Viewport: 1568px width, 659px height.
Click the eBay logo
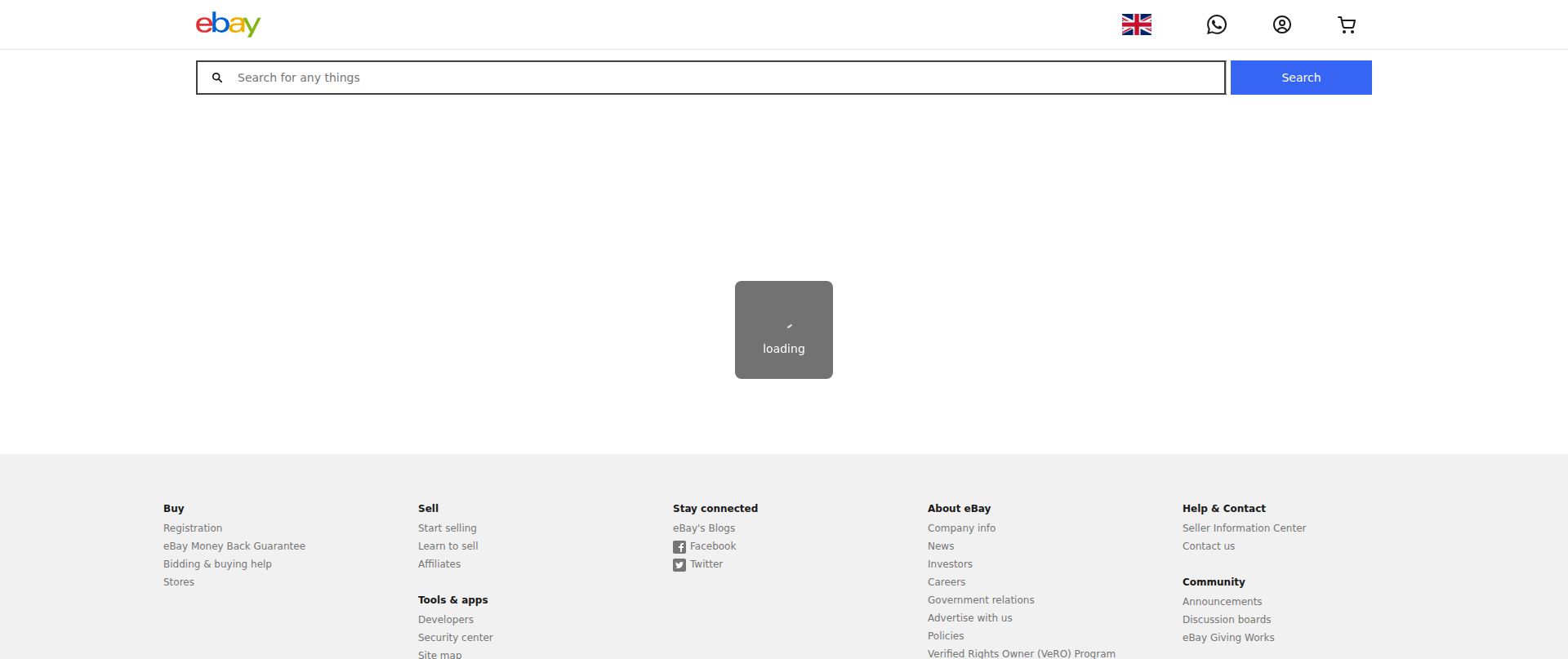point(228,24)
